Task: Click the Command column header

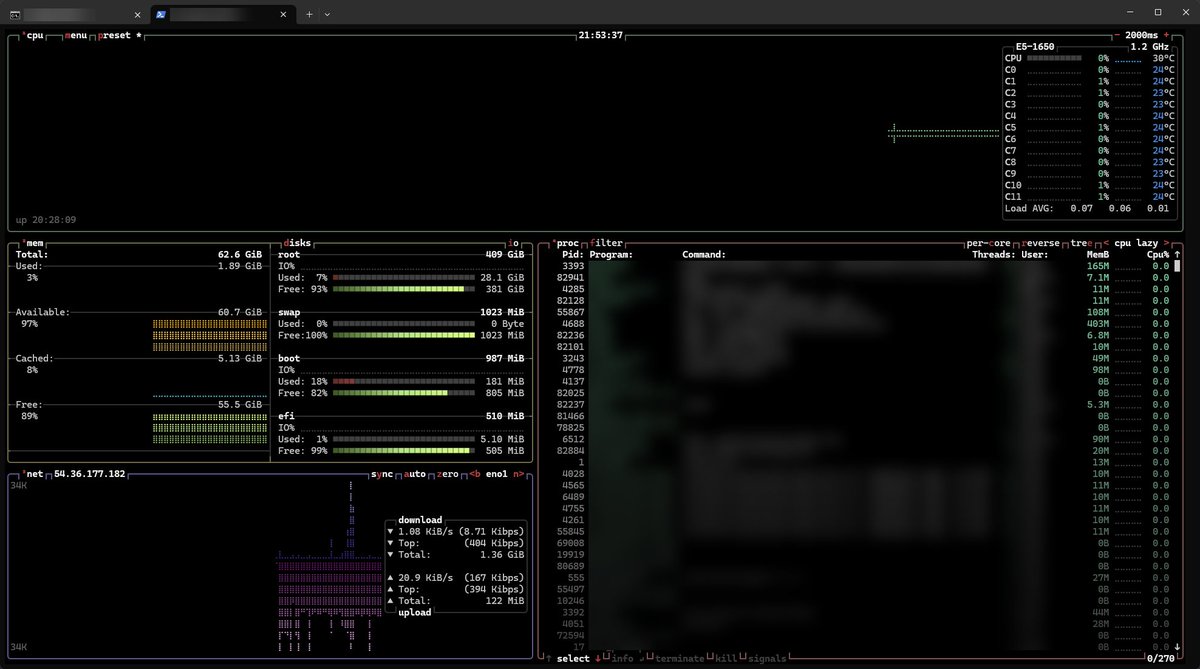Action: 704,255
